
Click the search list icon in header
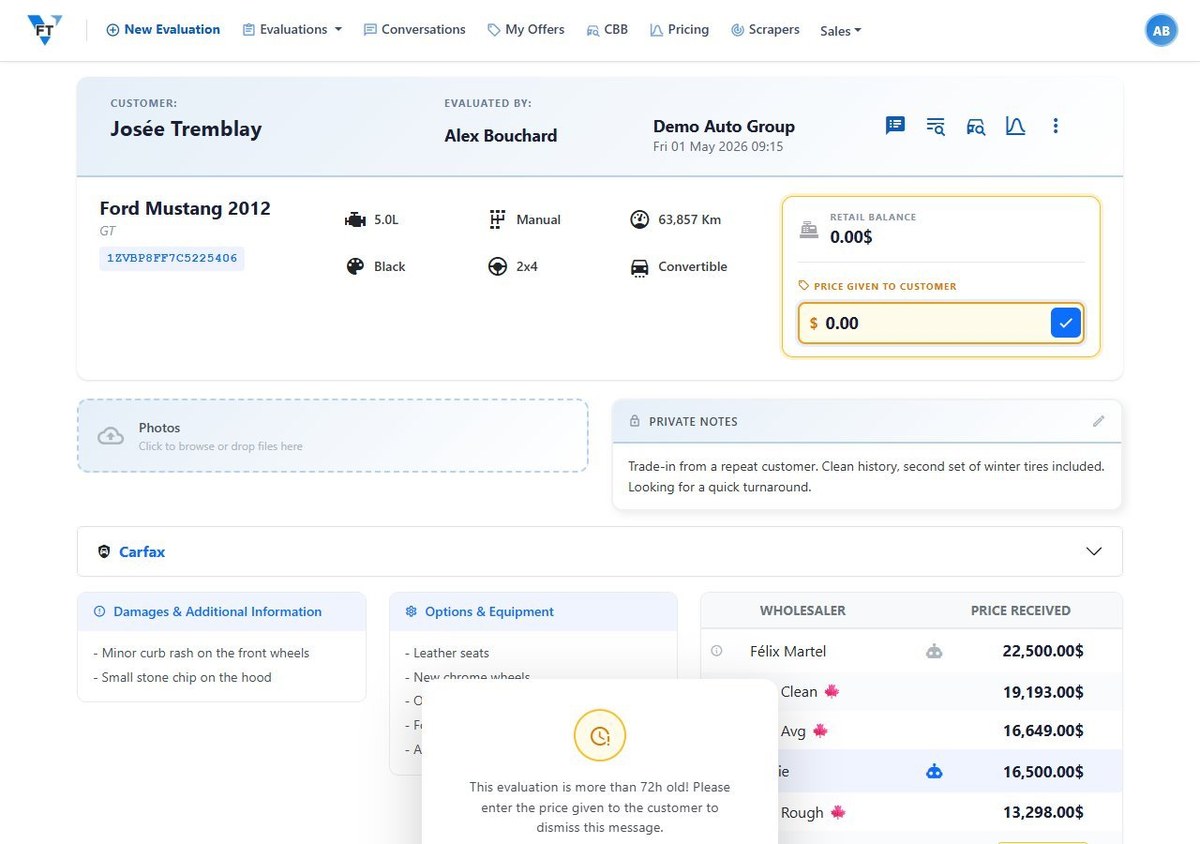point(935,126)
